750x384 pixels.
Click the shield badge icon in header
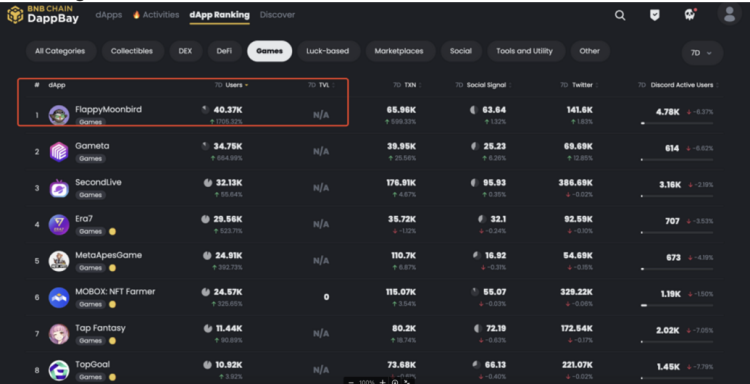pos(654,15)
